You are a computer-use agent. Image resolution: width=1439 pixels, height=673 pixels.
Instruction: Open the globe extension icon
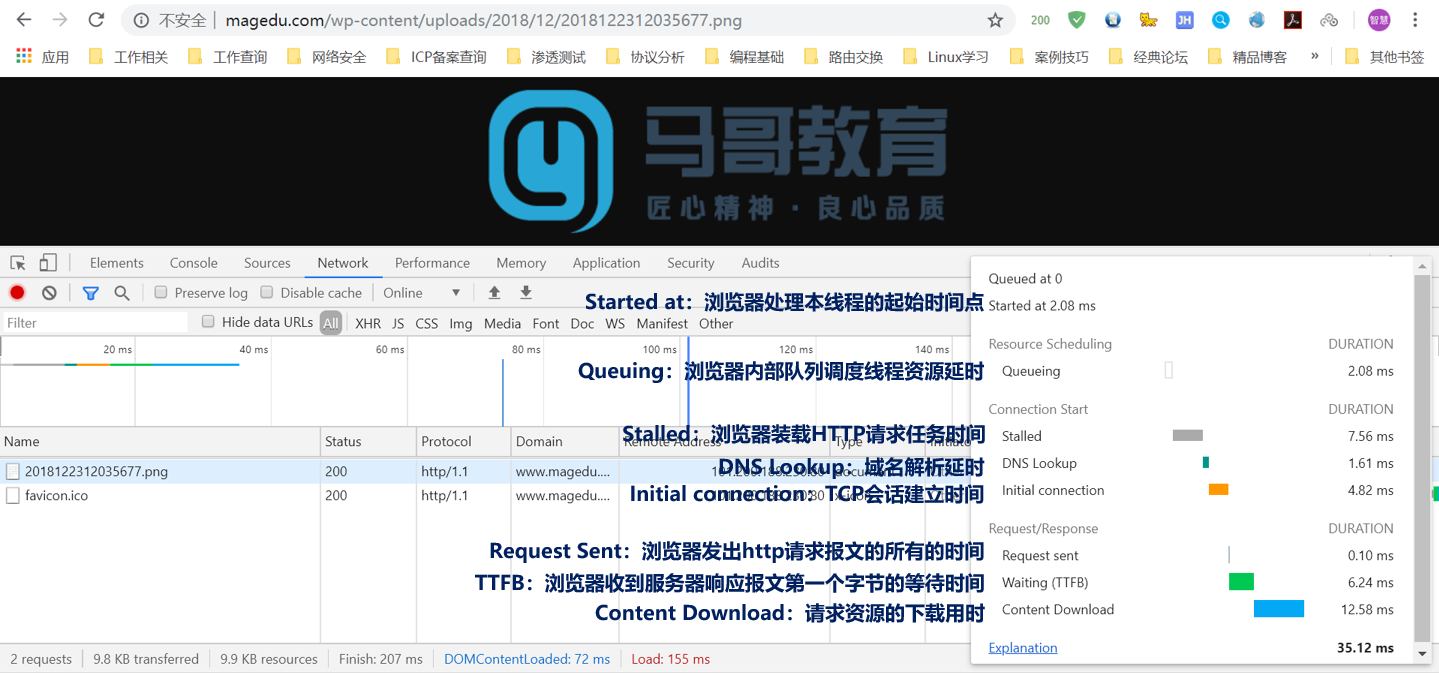click(1257, 20)
